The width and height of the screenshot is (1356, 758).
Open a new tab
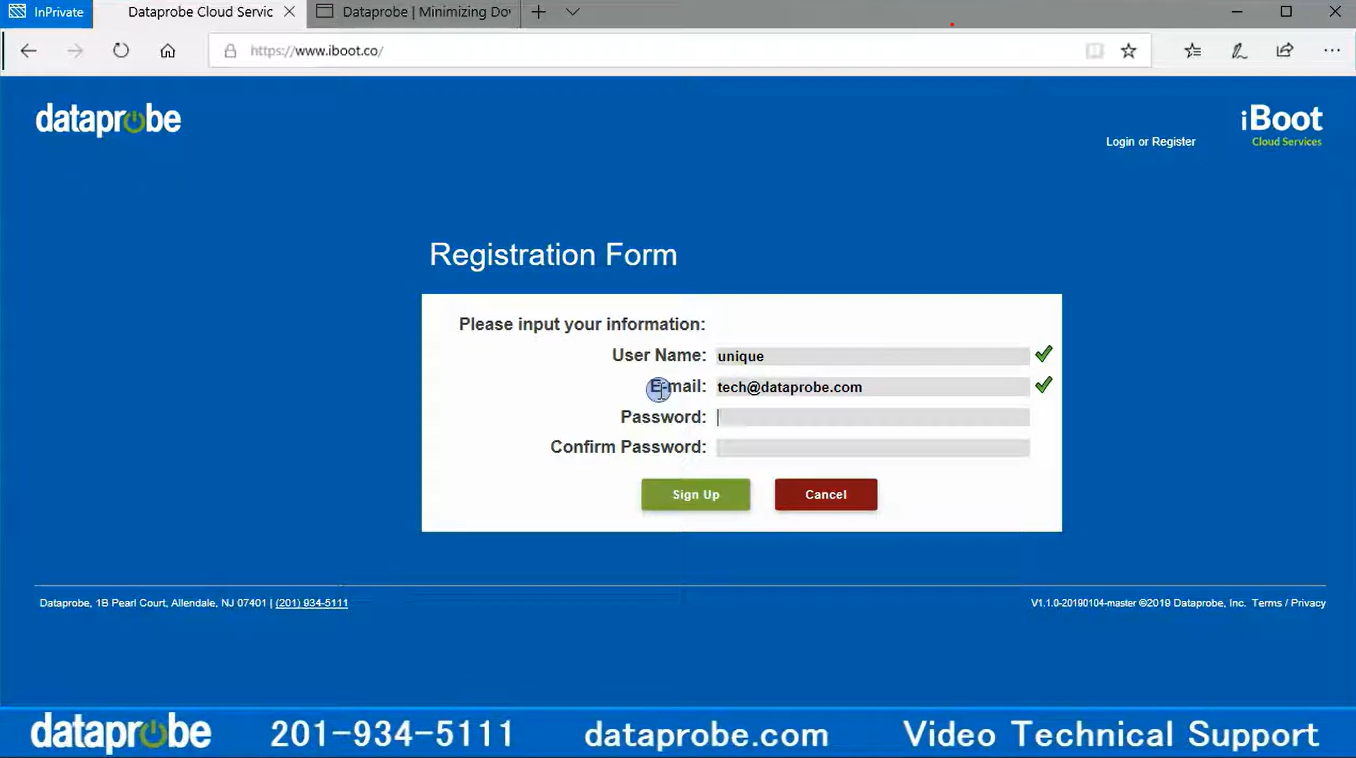pyautogui.click(x=538, y=13)
